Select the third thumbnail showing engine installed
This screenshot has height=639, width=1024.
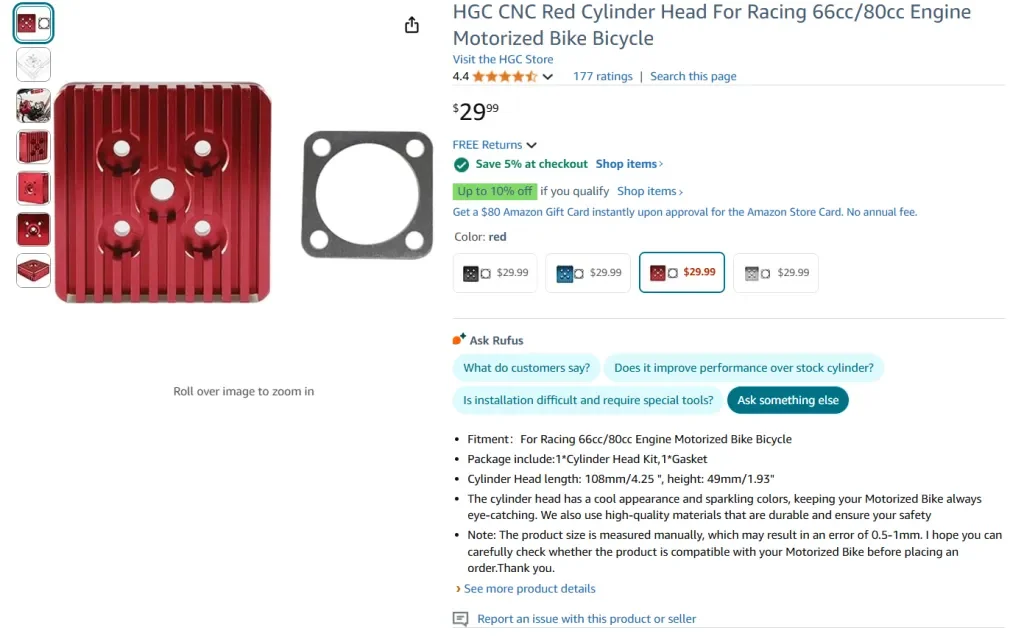tap(33, 105)
